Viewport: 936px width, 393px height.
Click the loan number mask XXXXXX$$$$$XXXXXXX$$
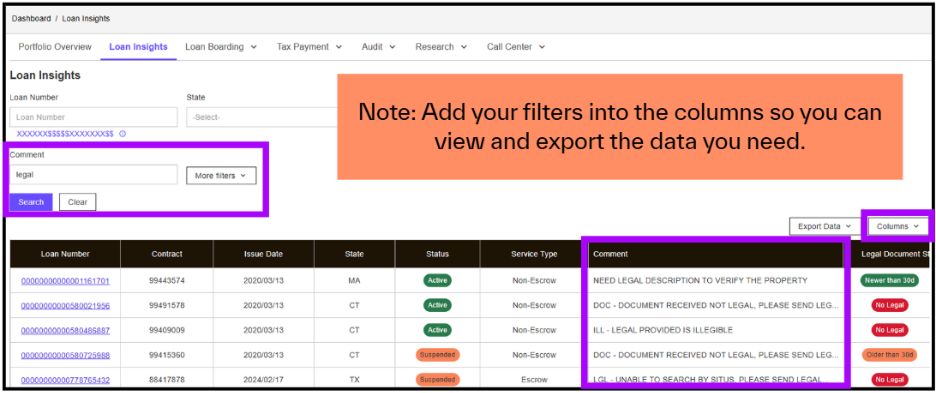coord(65,134)
